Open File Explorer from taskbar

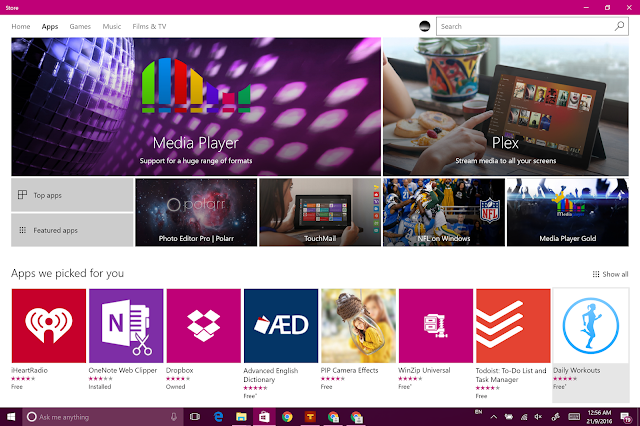241,417
